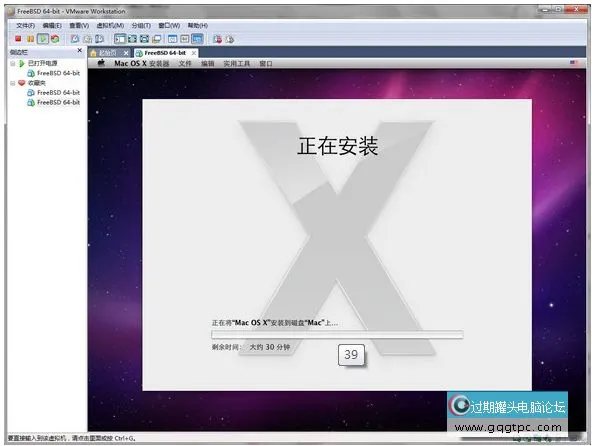
Task: Open Mac OS X 安装器 menu in guest
Action: 142,63
